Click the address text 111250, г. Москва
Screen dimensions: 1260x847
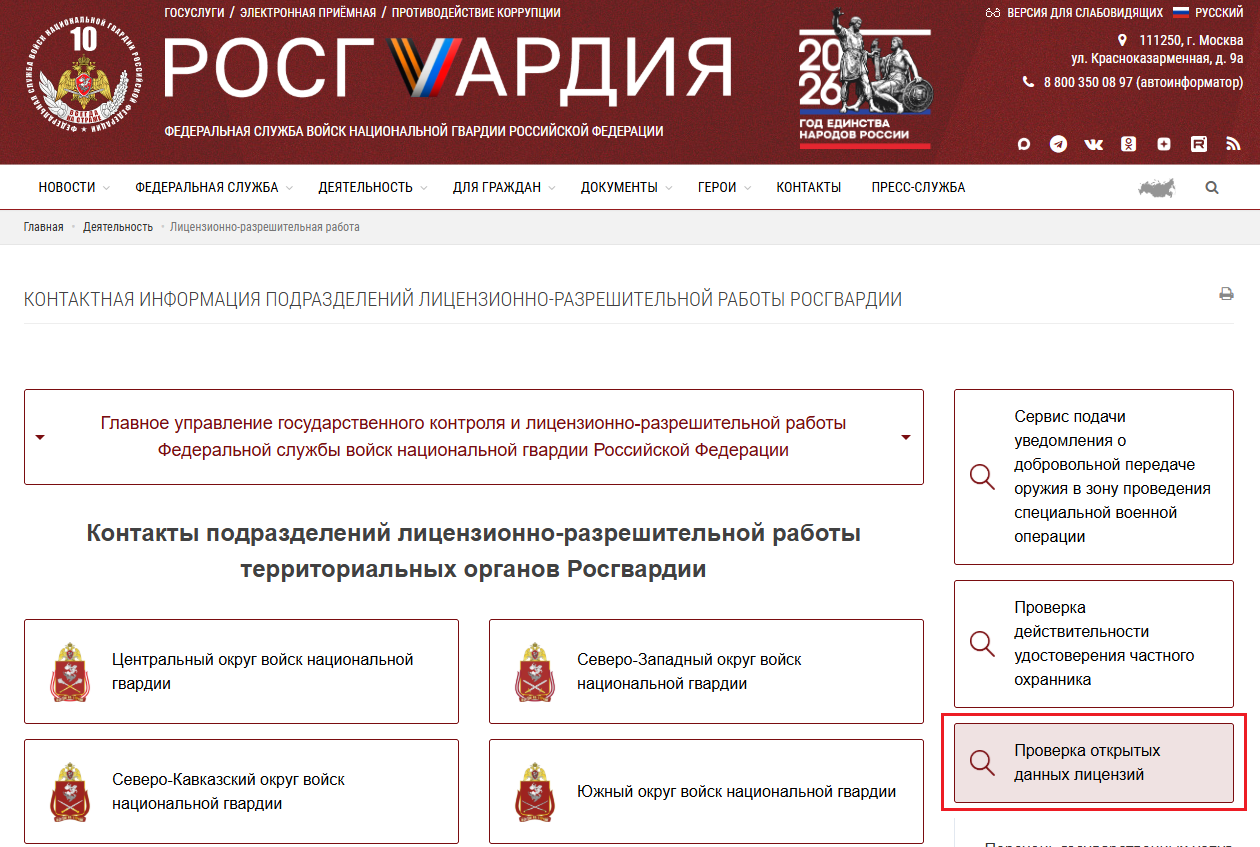coord(1191,41)
